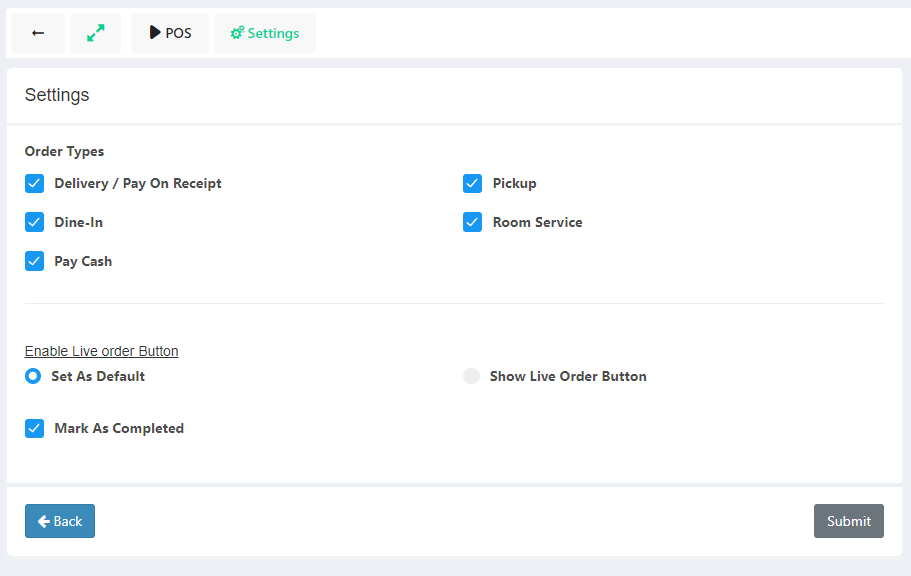This screenshot has width=911, height=576.
Task: Click the Show Live Order Button label
Action: (x=568, y=376)
